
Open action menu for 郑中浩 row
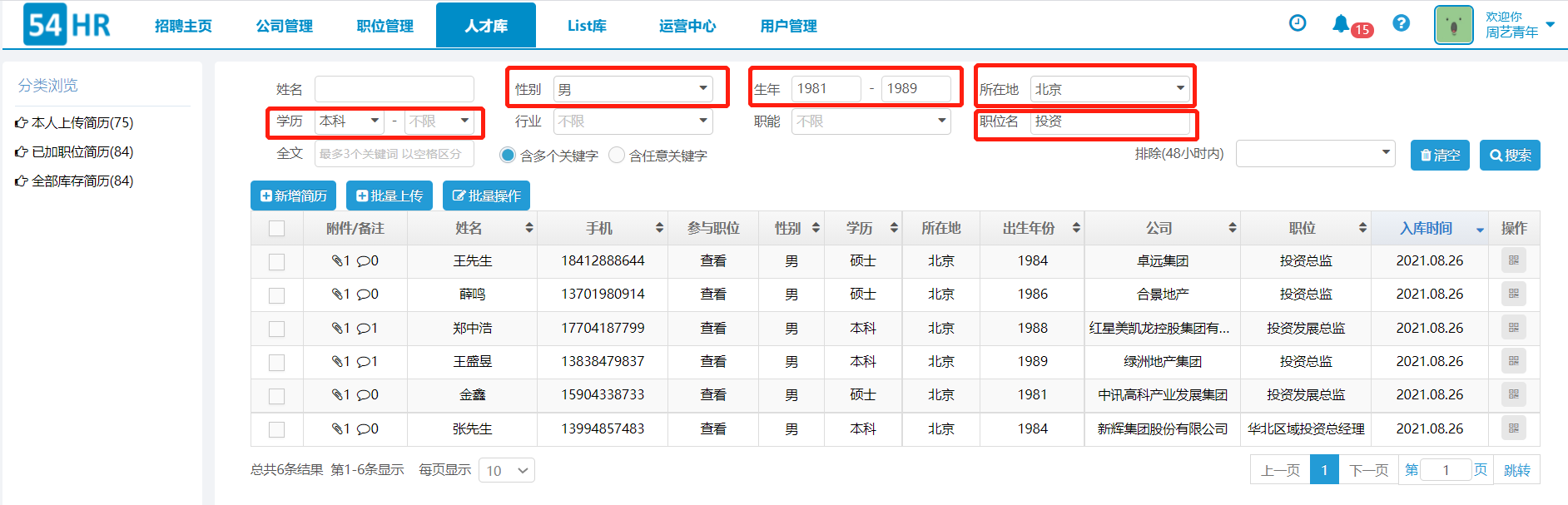[x=1514, y=328]
